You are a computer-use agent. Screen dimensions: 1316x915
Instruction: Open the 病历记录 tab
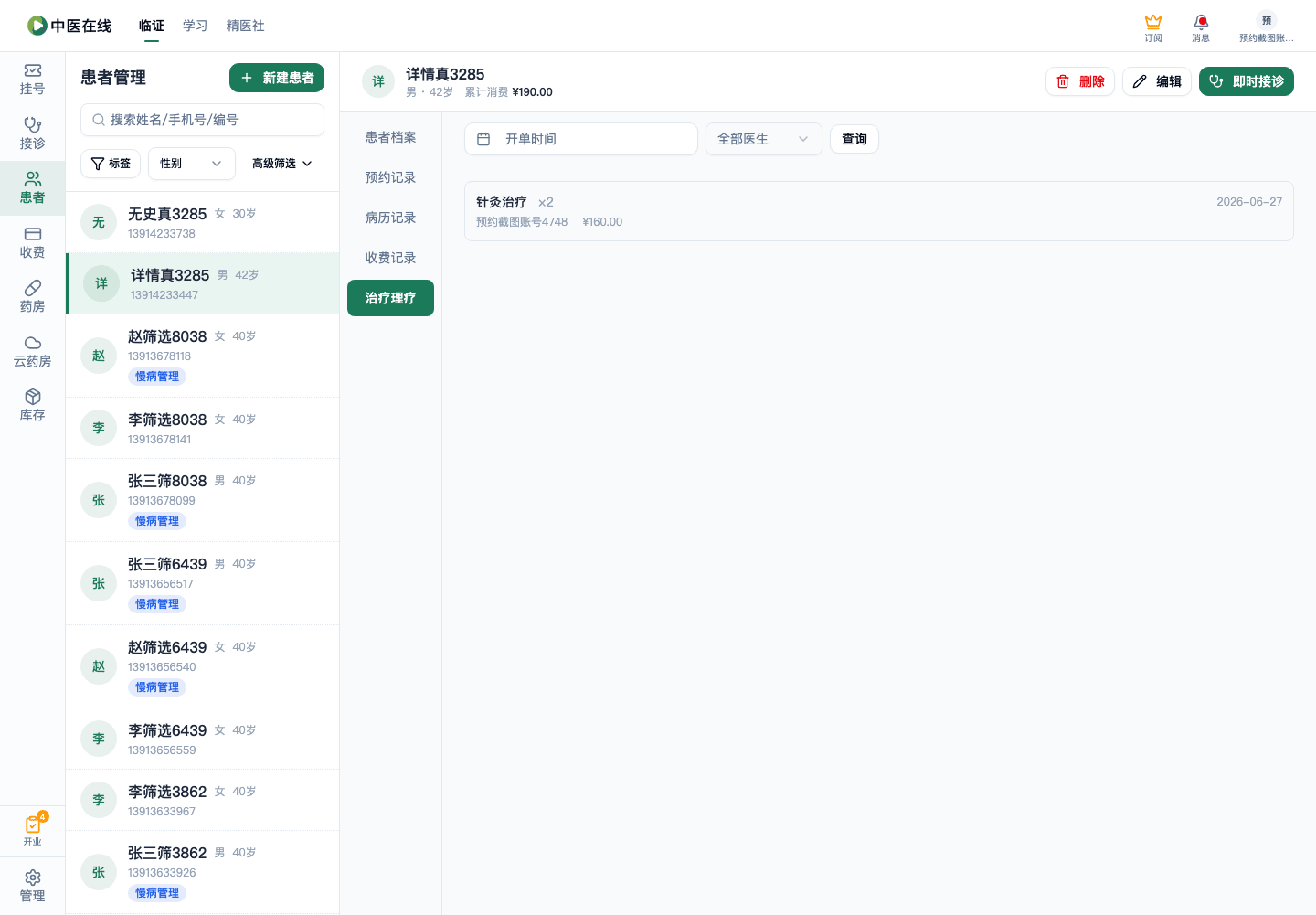click(390, 218)
